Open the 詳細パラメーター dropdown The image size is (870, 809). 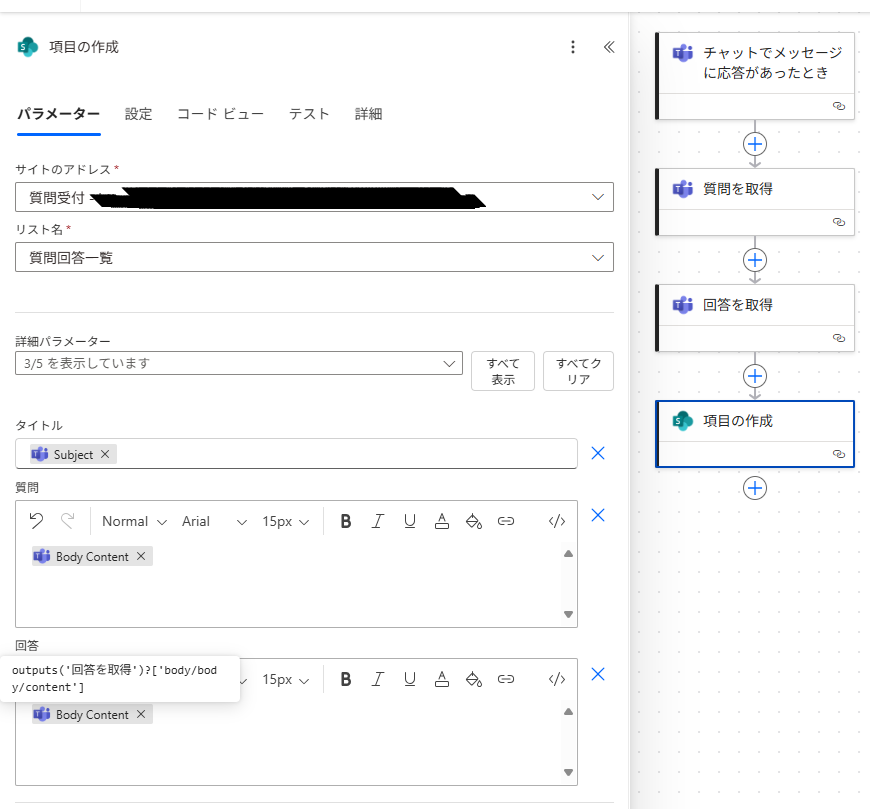pyautogui.click(x=449, y=363)
